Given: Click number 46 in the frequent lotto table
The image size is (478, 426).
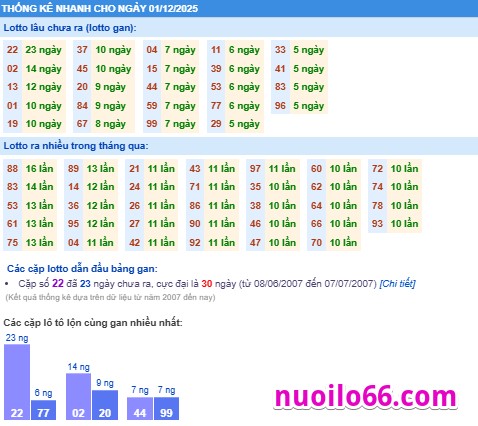Looking at the screenshot, I should [x=255, y=224].
